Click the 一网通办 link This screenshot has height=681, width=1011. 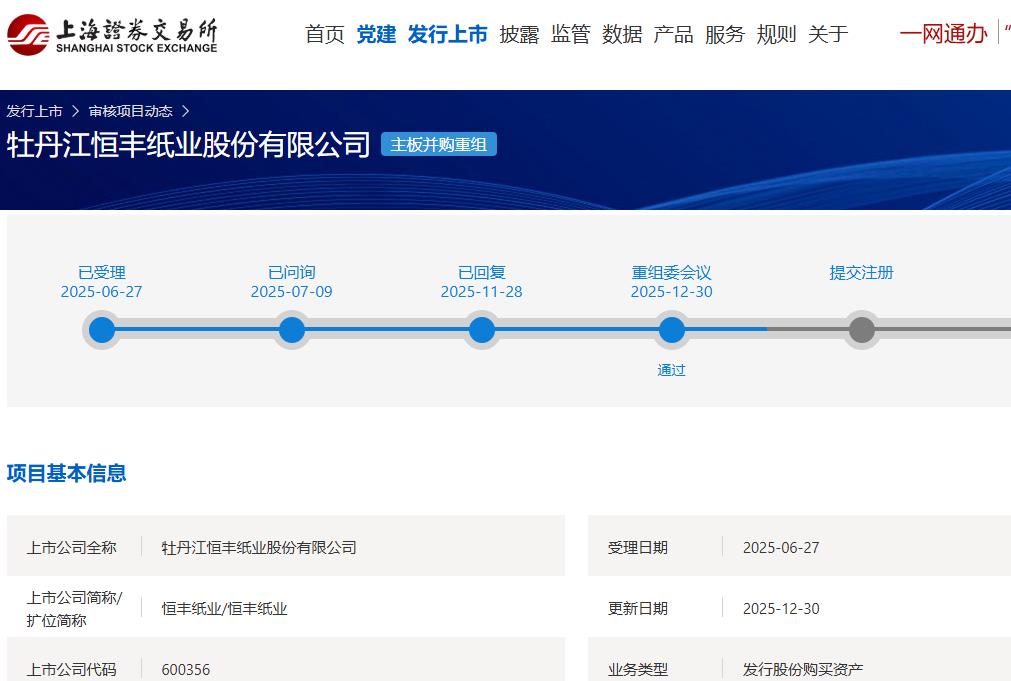(943, 35)
